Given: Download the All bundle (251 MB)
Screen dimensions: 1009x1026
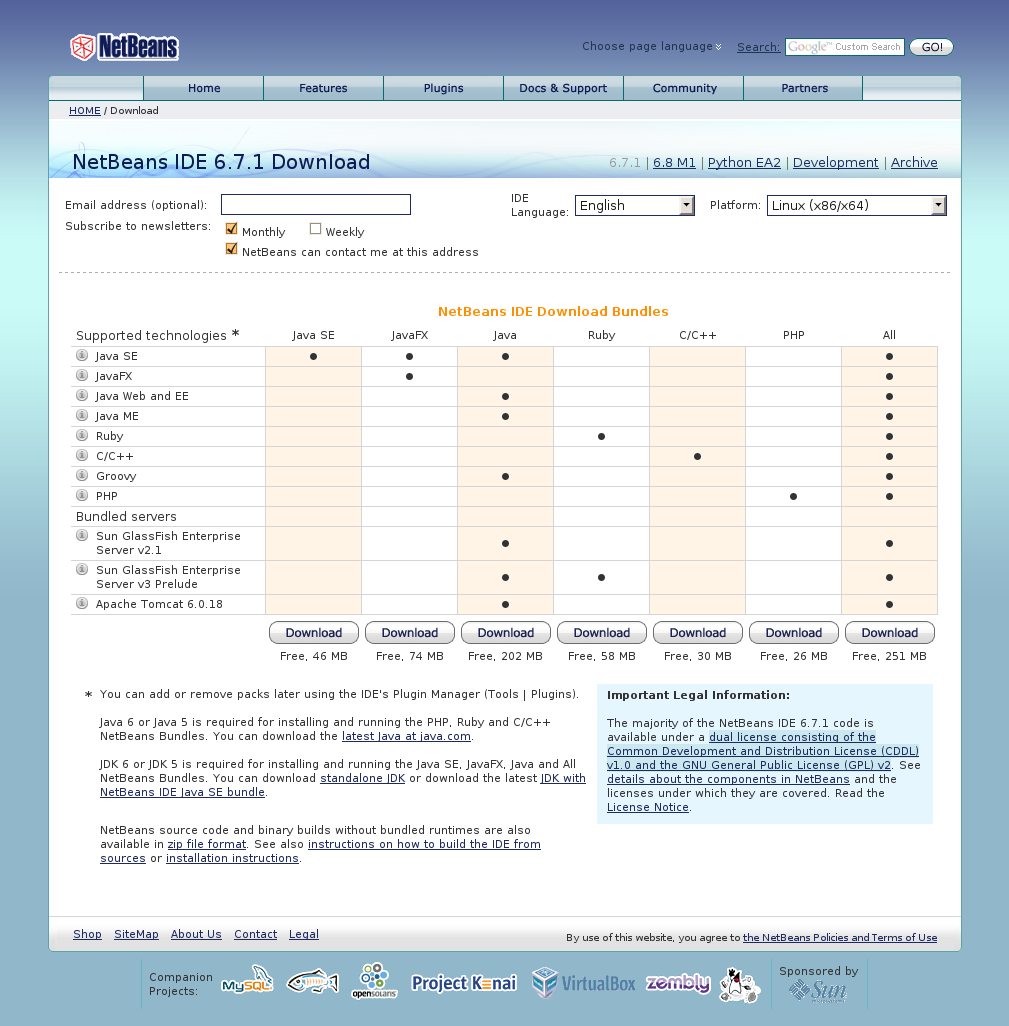Looking at the screenshot, I should (x=889, y=633).
